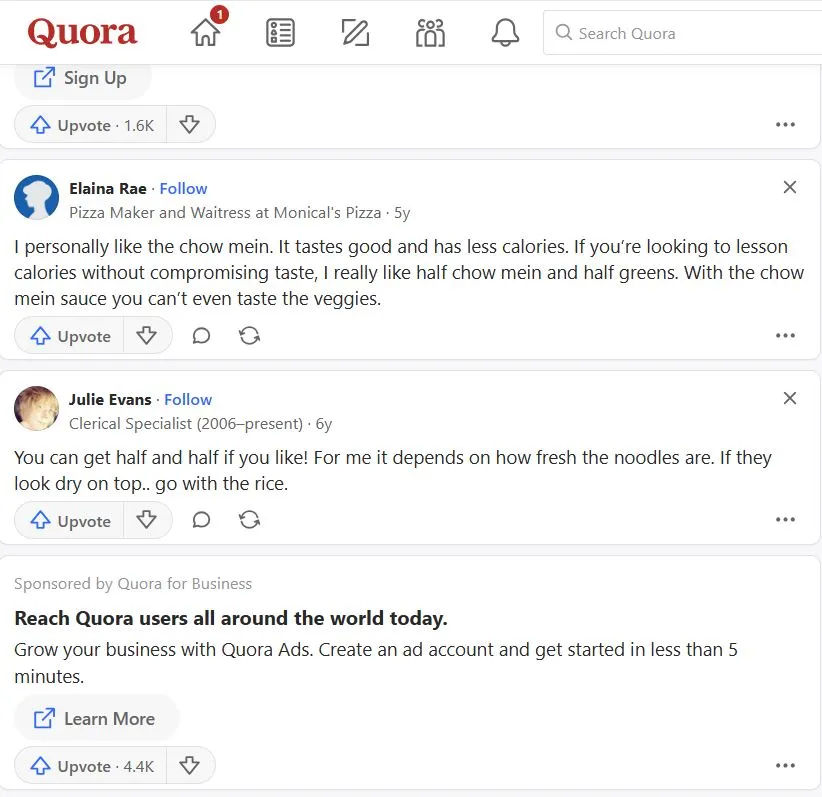Open comments on Elaina Rae's answer
This screenshot has width=822, height=797.
coord(201,336)
